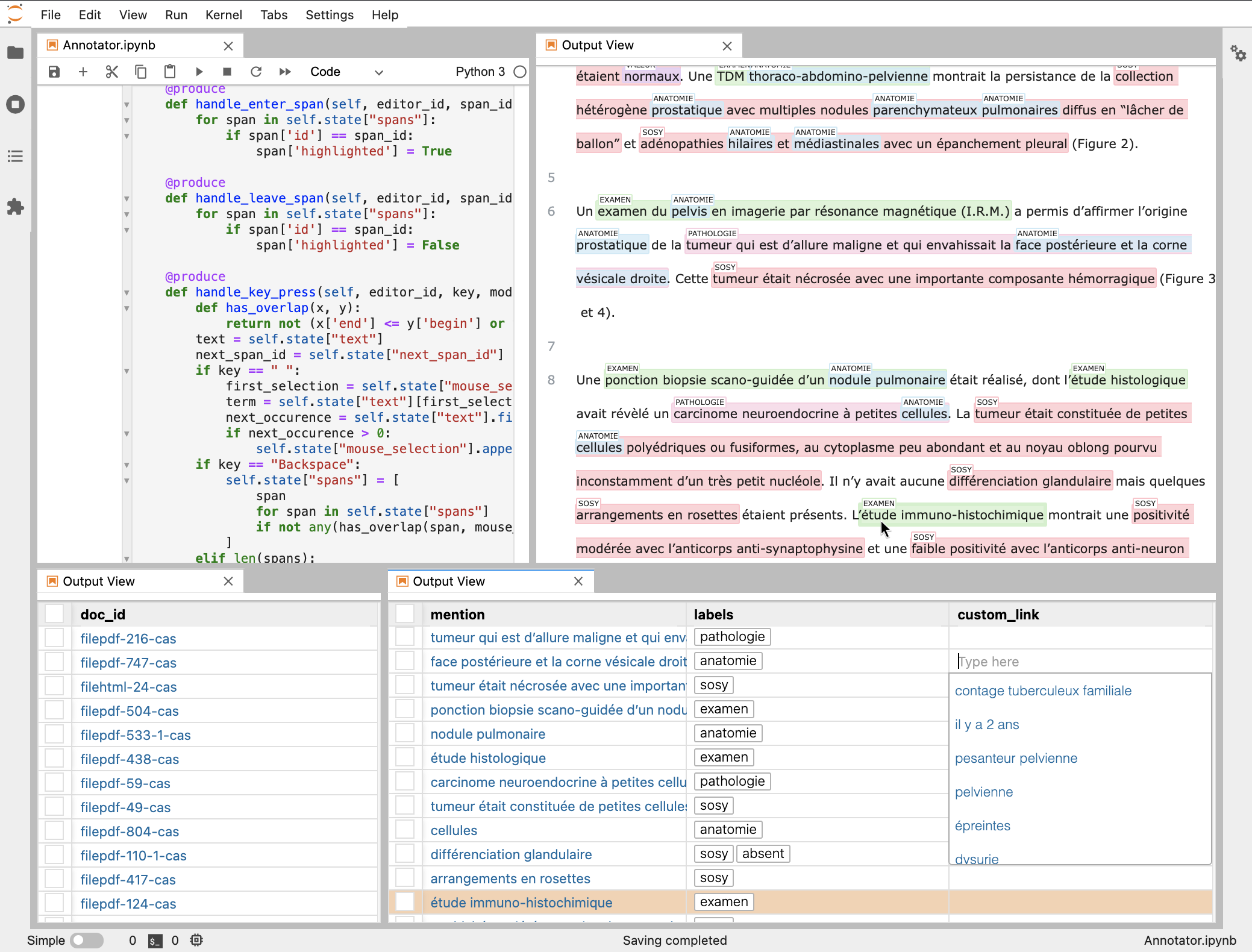Interrupt the kernel with the stop icon

coord(227,72)
